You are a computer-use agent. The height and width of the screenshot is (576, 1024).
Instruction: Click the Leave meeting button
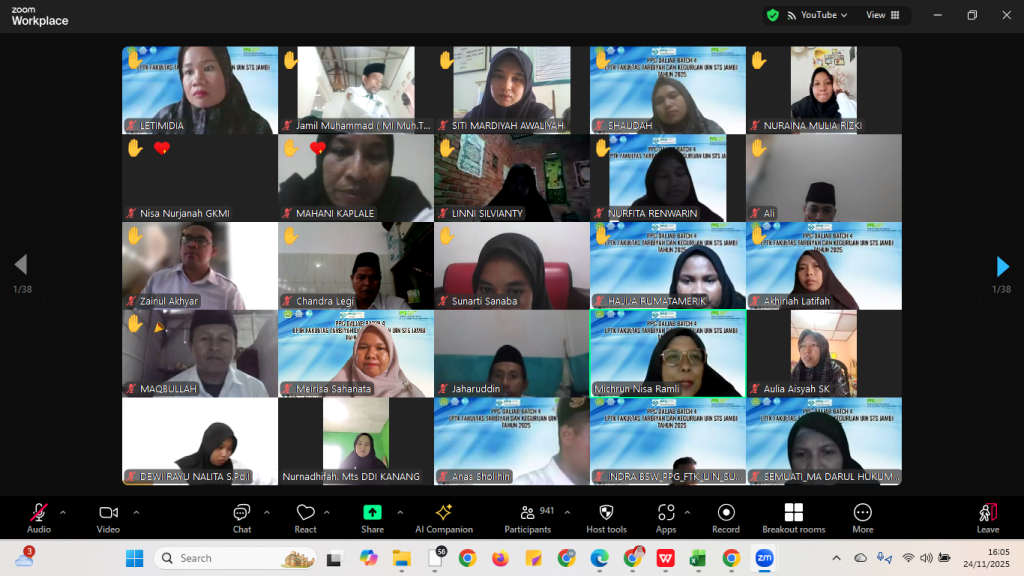[x=988, y=517]
